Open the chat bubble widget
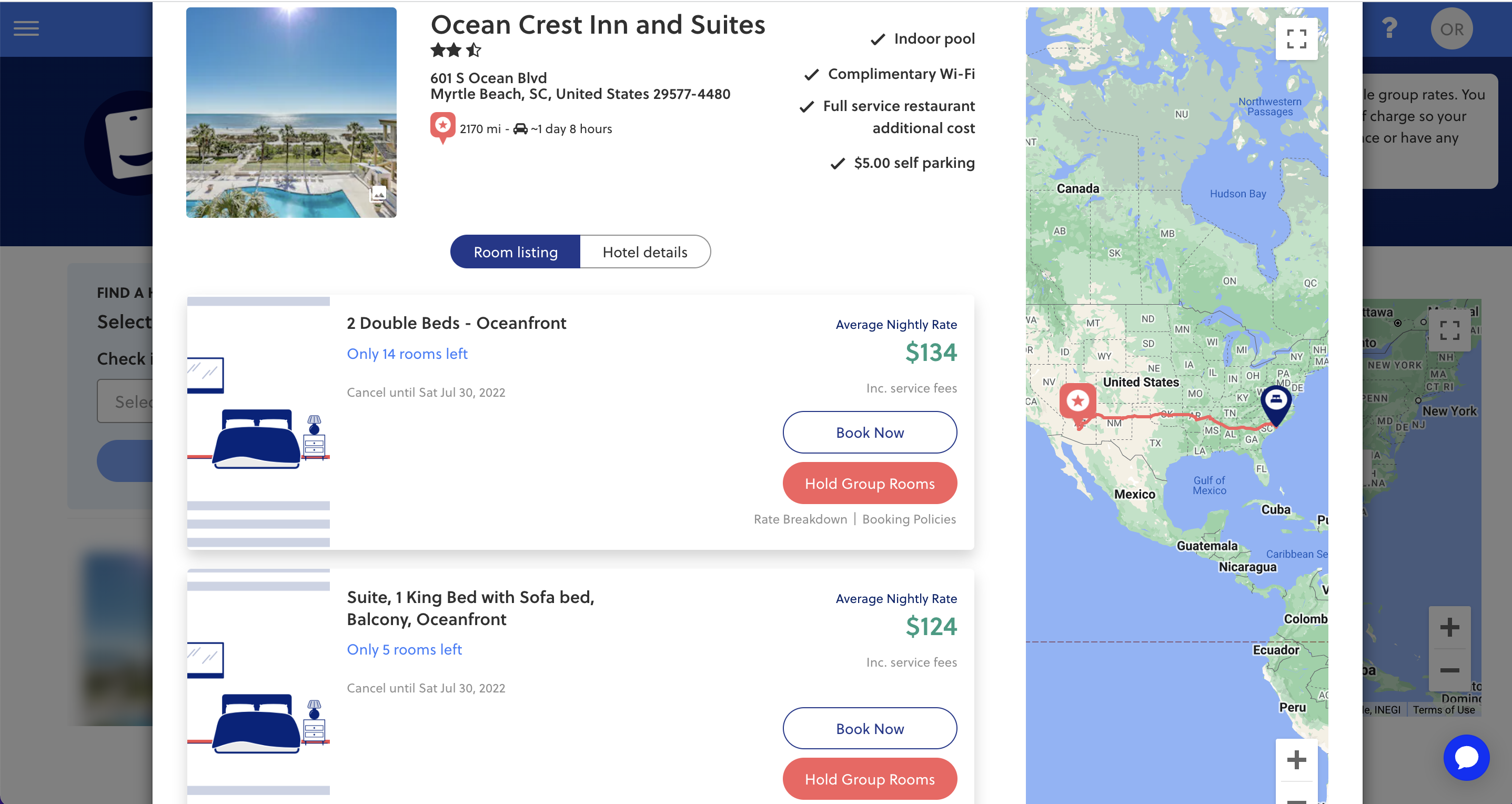Viewport: 1512px width, 804px height. tap(1466, 757)
